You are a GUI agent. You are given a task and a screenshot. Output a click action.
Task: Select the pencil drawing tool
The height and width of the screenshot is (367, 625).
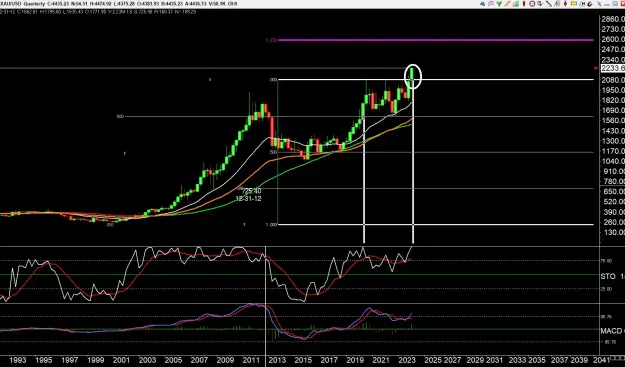coord(507,4)
